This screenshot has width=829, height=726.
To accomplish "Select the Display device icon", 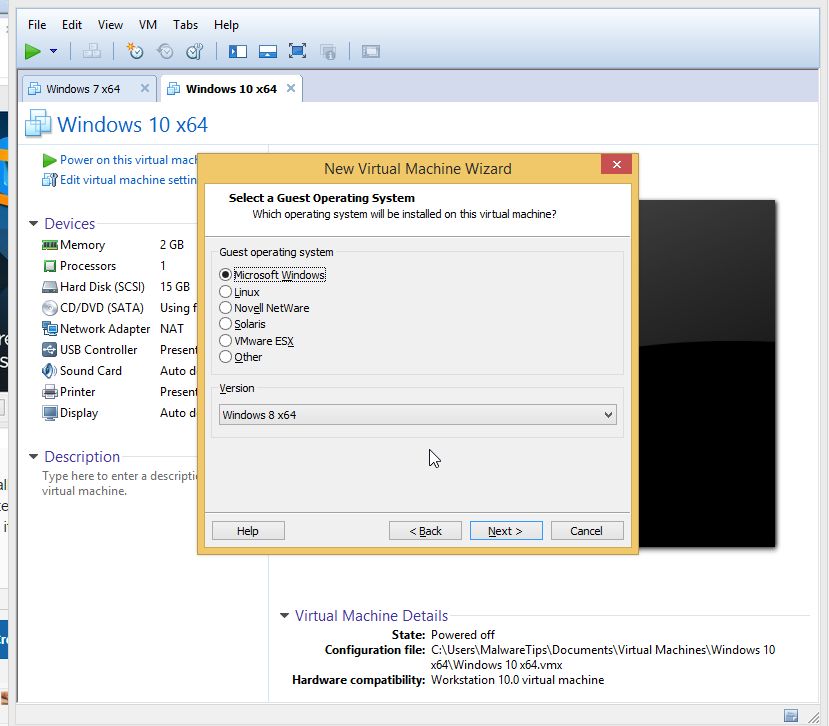I will click(x=50, y=413).
